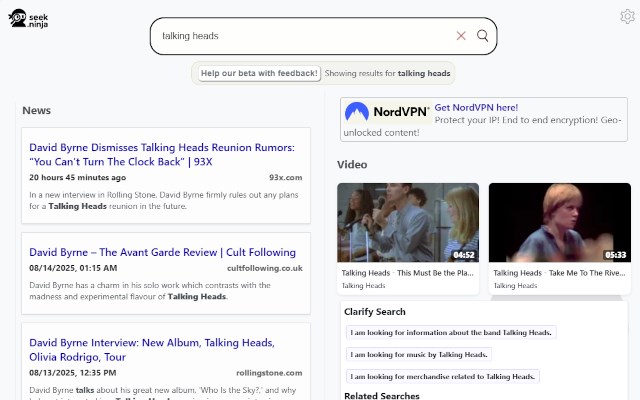Click the 08/14/2025, 01:15 AM timestamp

point(73,268)
